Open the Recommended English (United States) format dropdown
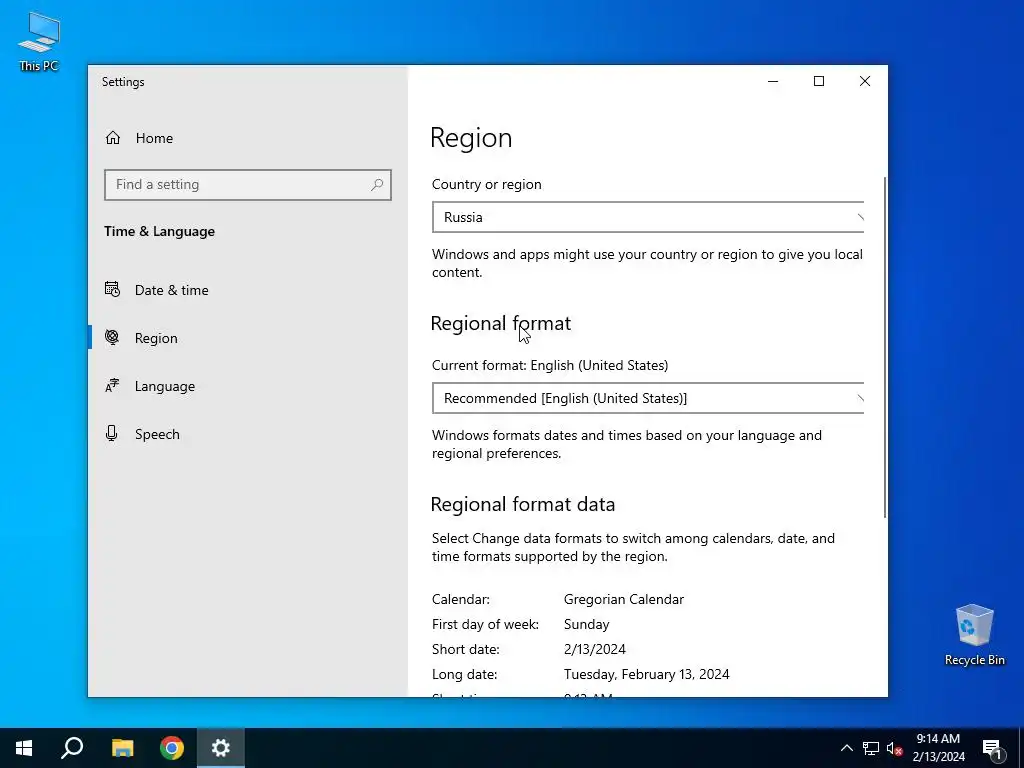 coord(648,398)
